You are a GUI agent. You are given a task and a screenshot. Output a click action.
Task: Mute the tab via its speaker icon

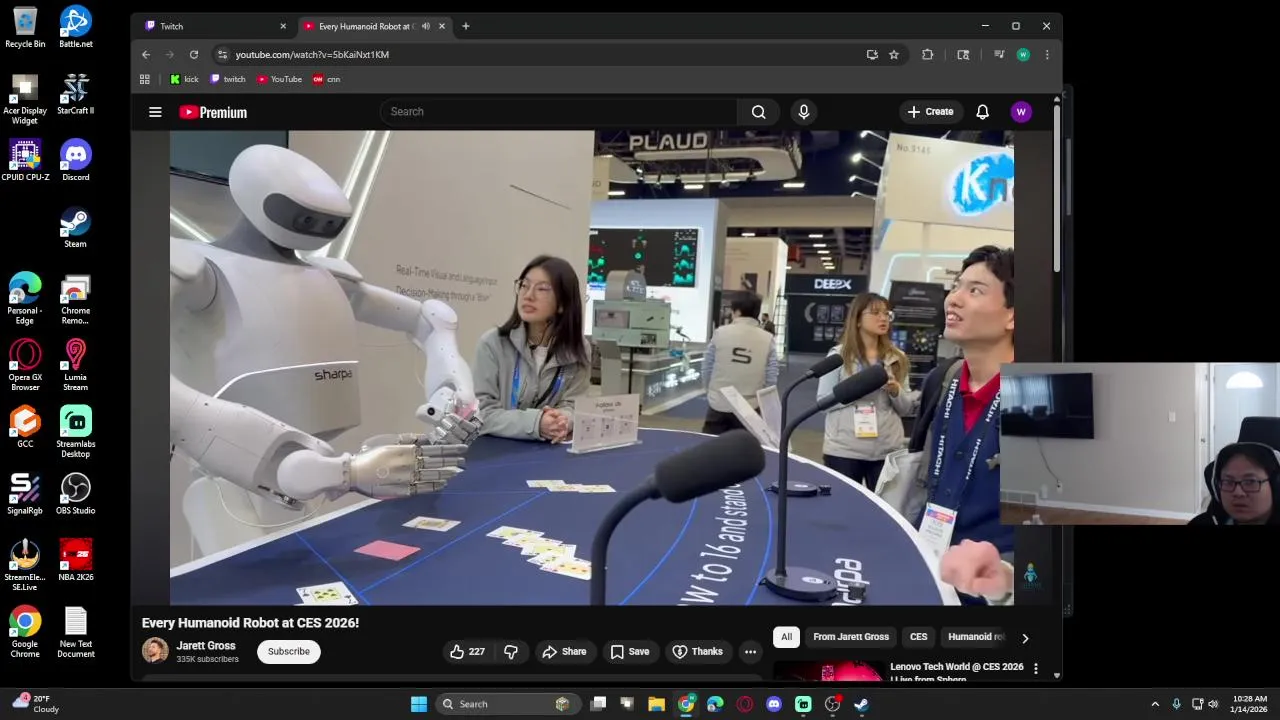(426, 26)
